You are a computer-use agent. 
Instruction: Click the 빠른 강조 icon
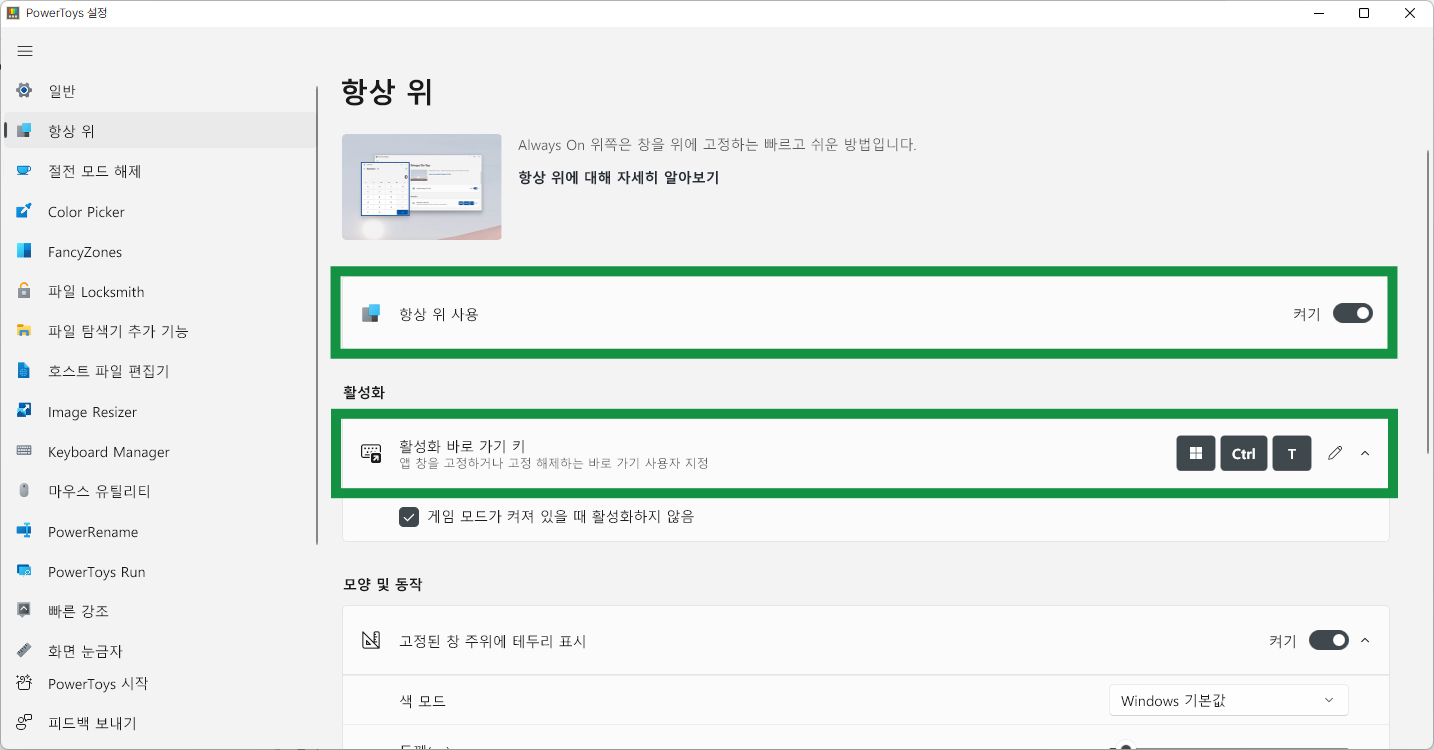24,610
